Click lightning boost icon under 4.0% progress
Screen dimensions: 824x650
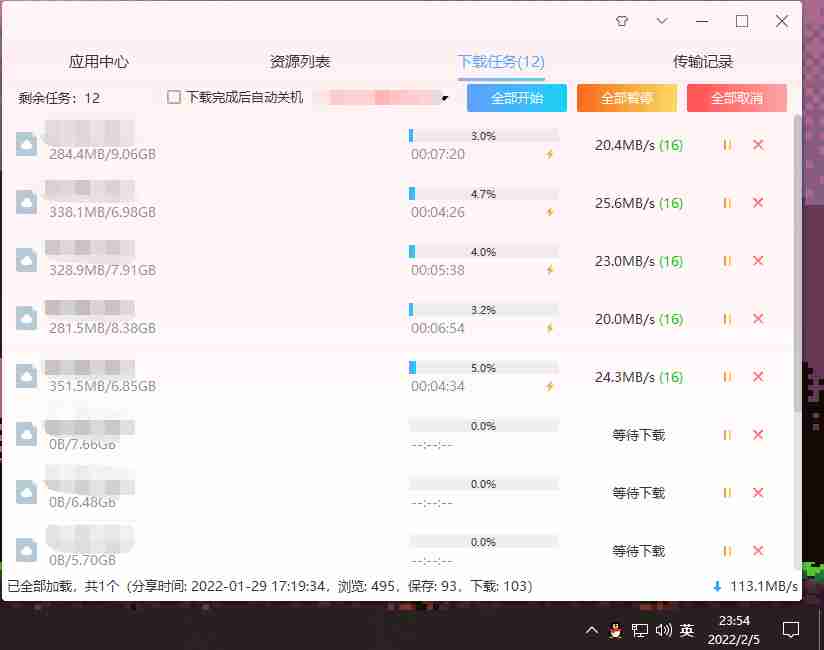(550, 270)
